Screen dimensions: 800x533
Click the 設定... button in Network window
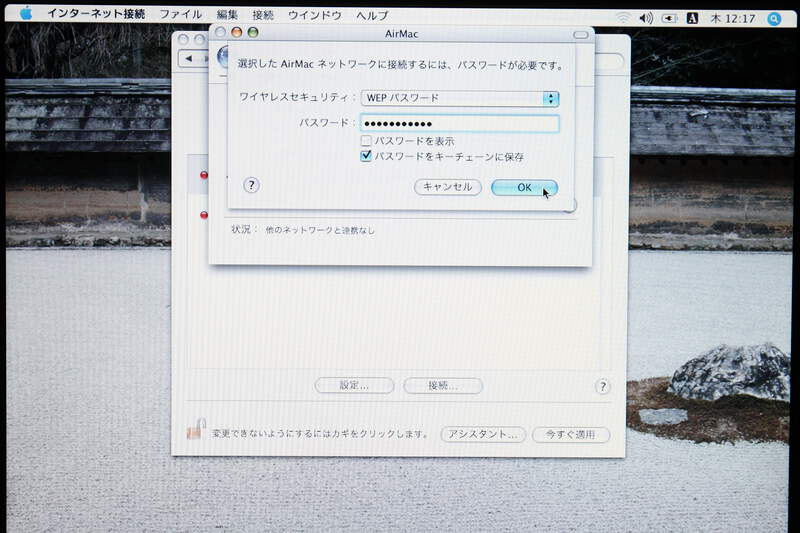click(355, 386)
